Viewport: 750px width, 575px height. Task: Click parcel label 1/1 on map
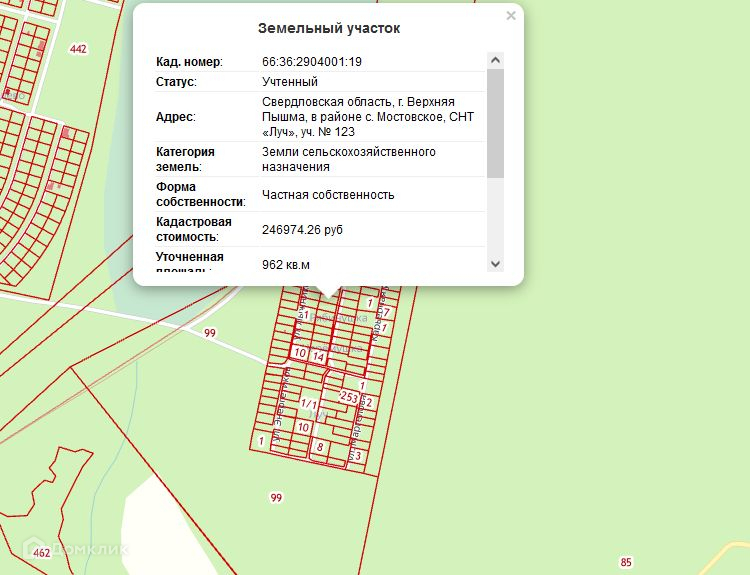tap(309, 404)
